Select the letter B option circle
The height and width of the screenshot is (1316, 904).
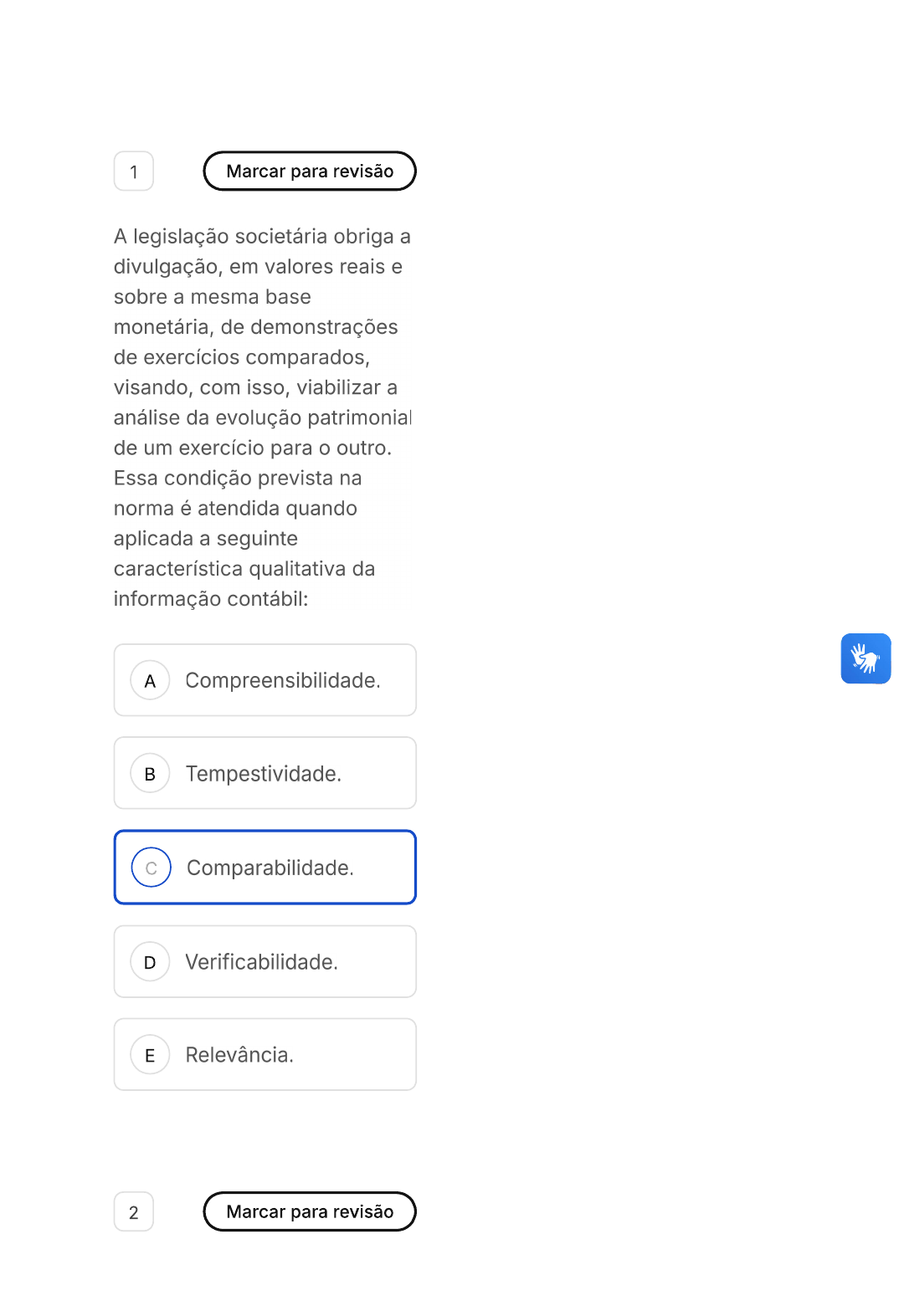[x=151, y=774]
